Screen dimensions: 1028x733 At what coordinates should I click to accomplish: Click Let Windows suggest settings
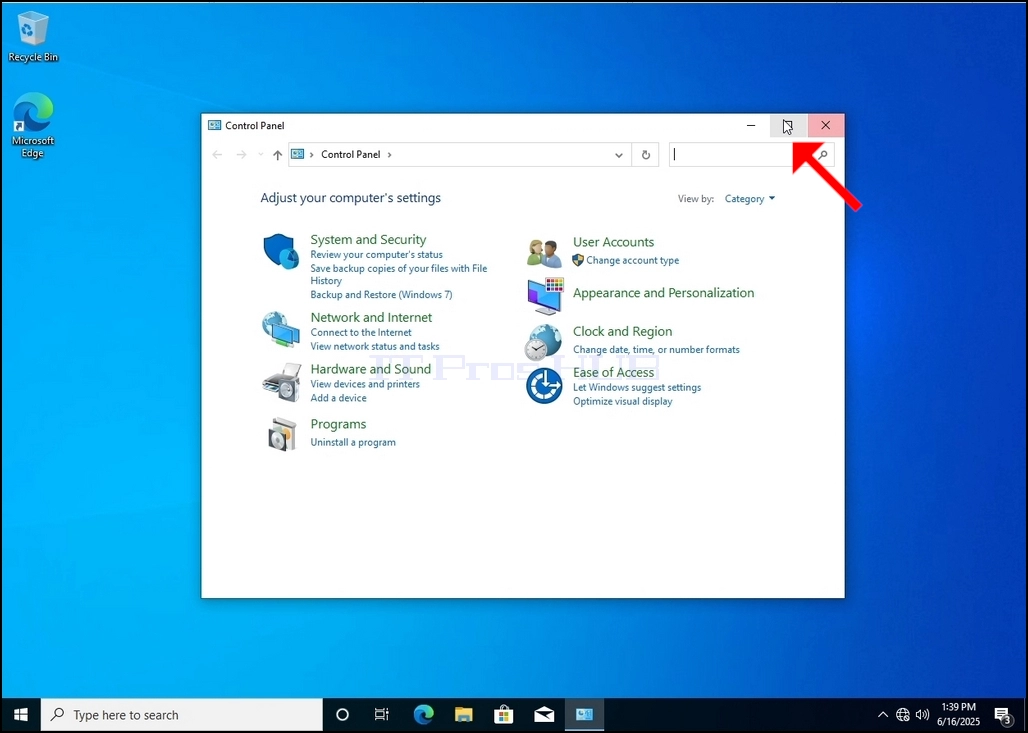tap(637, 387)
